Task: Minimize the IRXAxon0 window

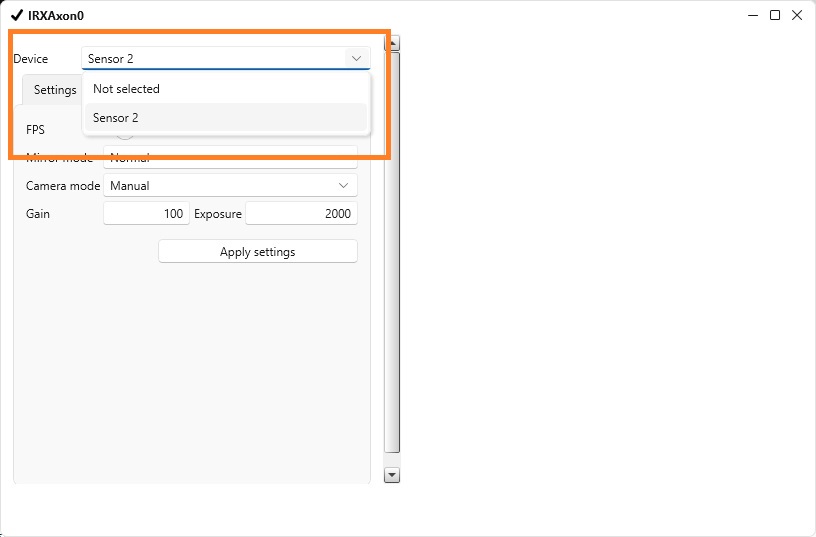Action: coord(753,15)
